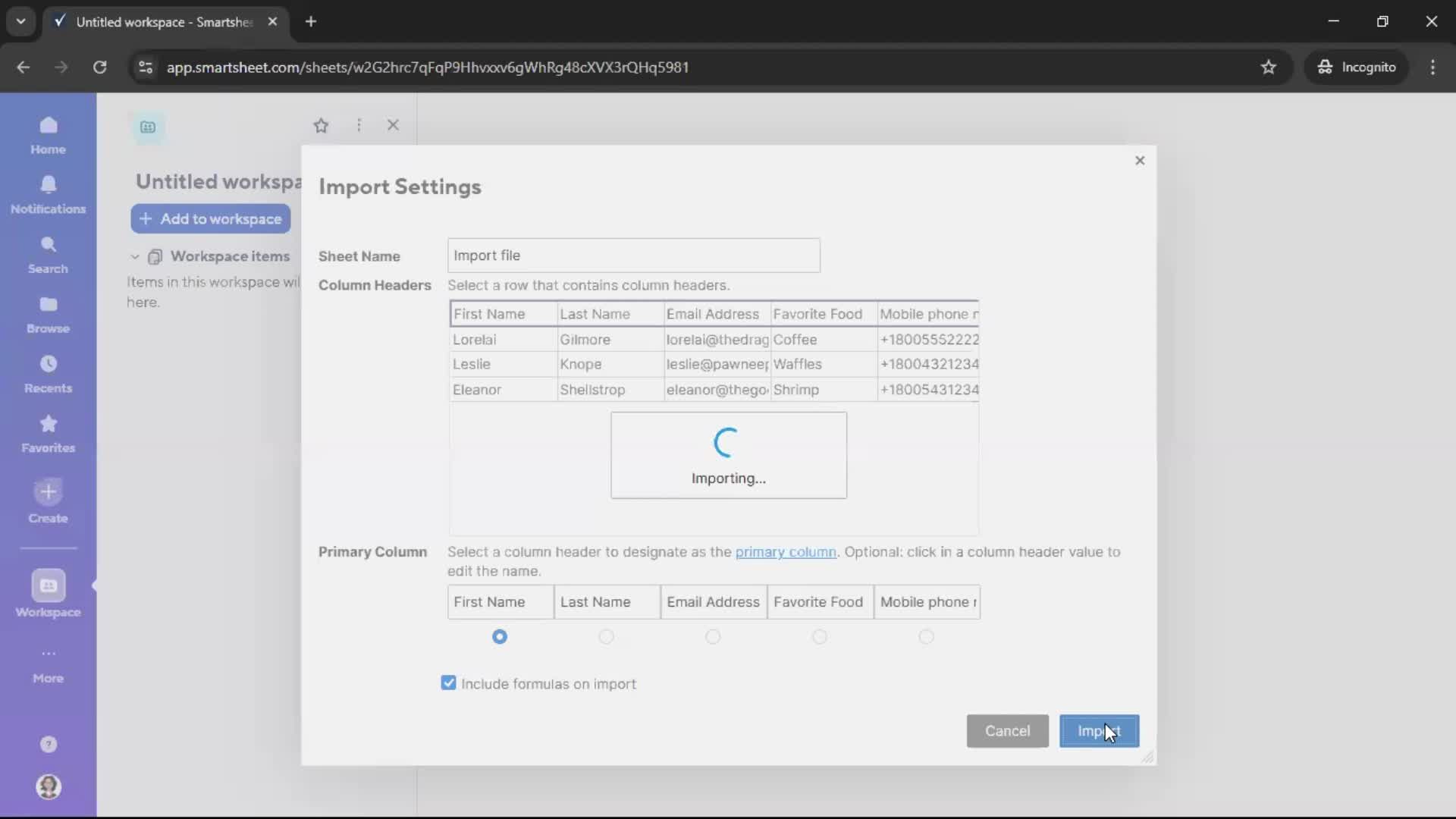The height and width of the screenshot is (819, 1456).
Task: Open the More item in the sidebar
Action: 48,665
